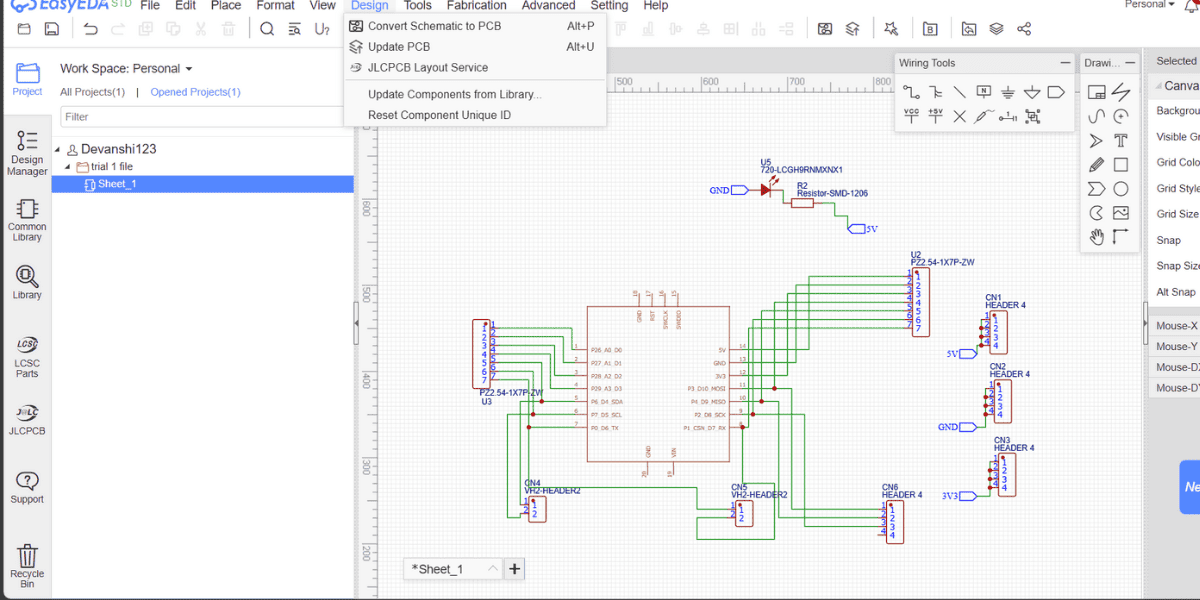The height and width of the screenshot is (600, 1200).
Task: Open the Tools menu
Action: tap(417, 6)
